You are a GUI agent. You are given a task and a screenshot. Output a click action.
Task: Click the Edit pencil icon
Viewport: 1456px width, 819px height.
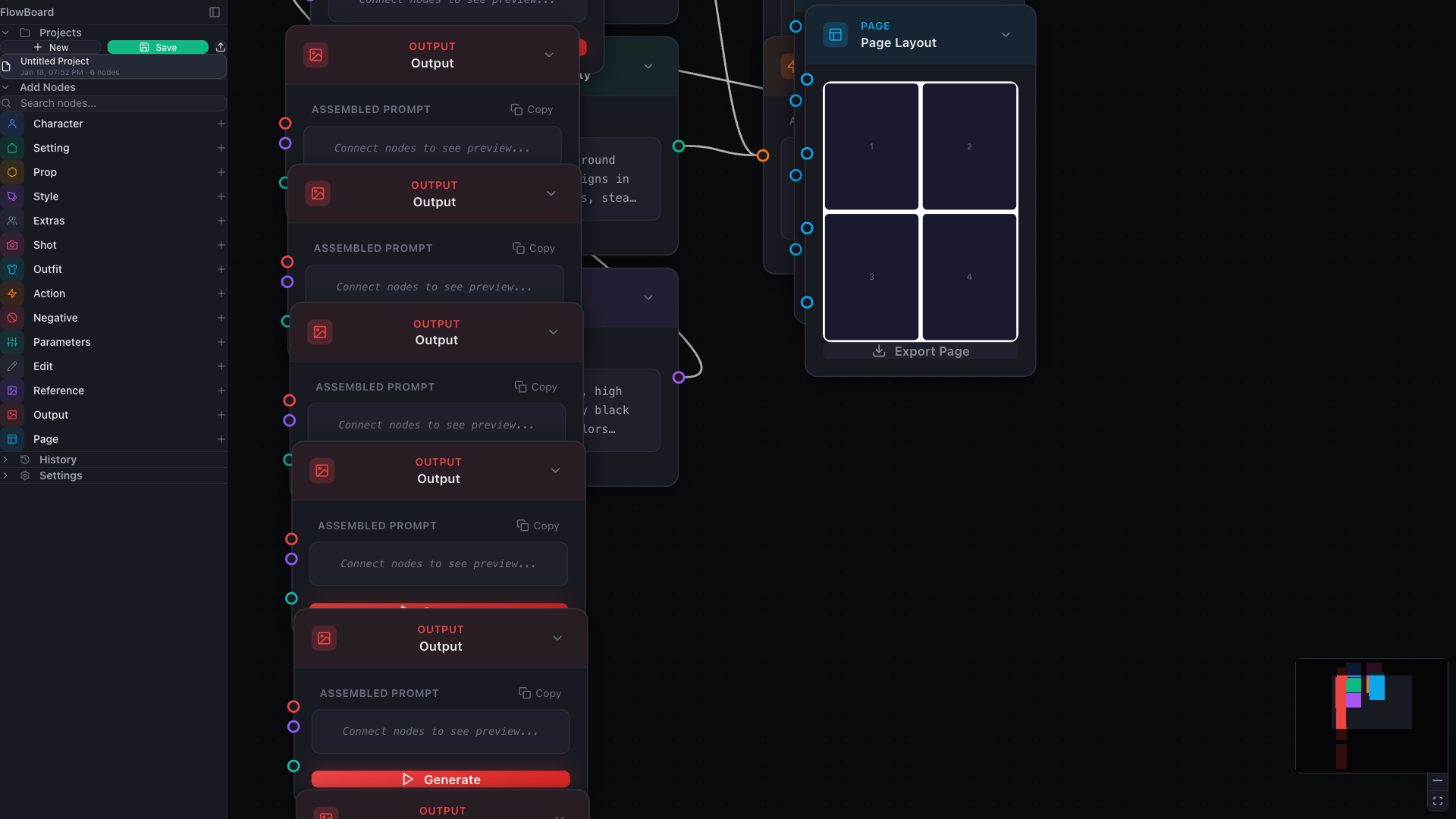12,366
